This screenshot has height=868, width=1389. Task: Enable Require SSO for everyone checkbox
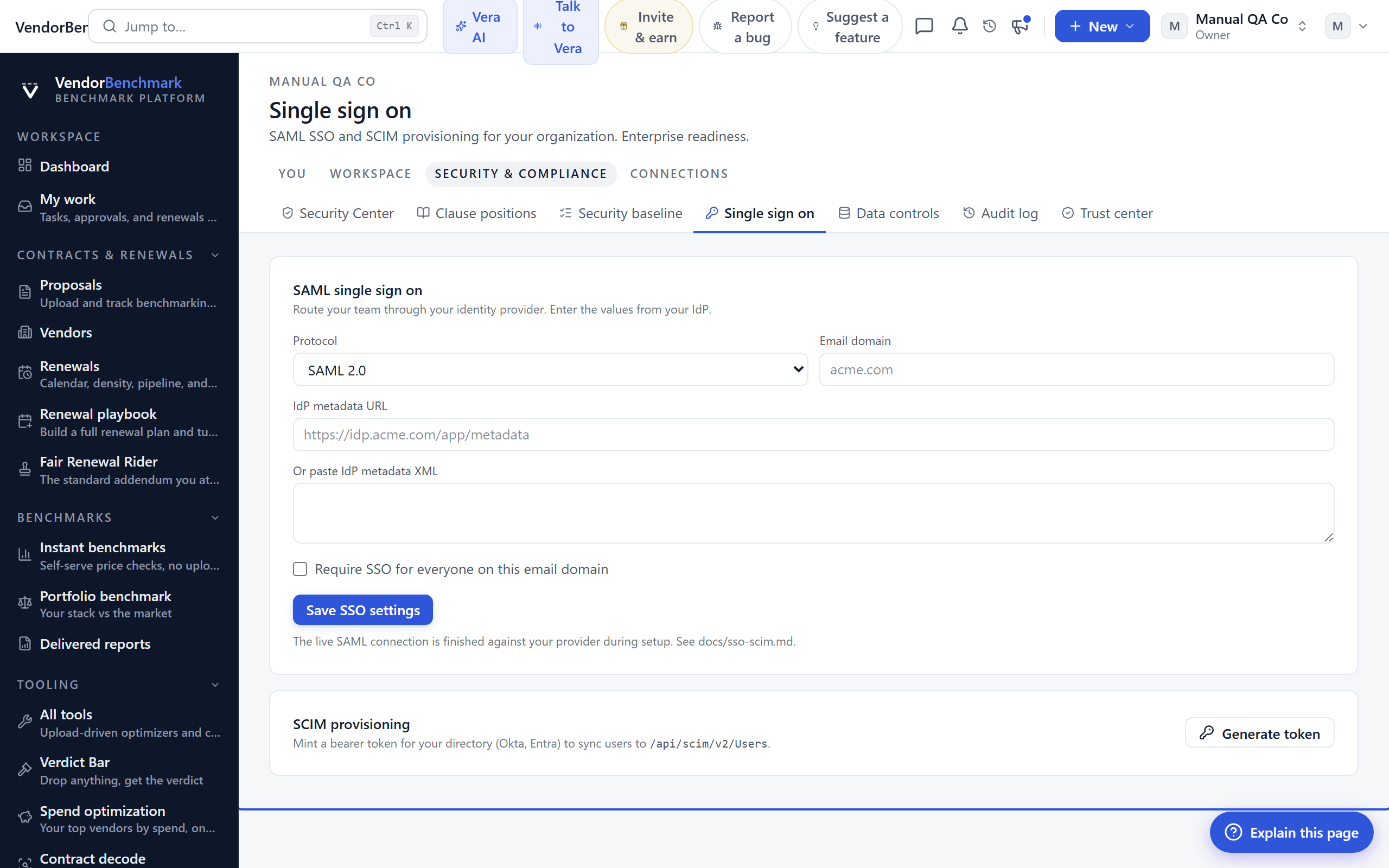point(300,569)
